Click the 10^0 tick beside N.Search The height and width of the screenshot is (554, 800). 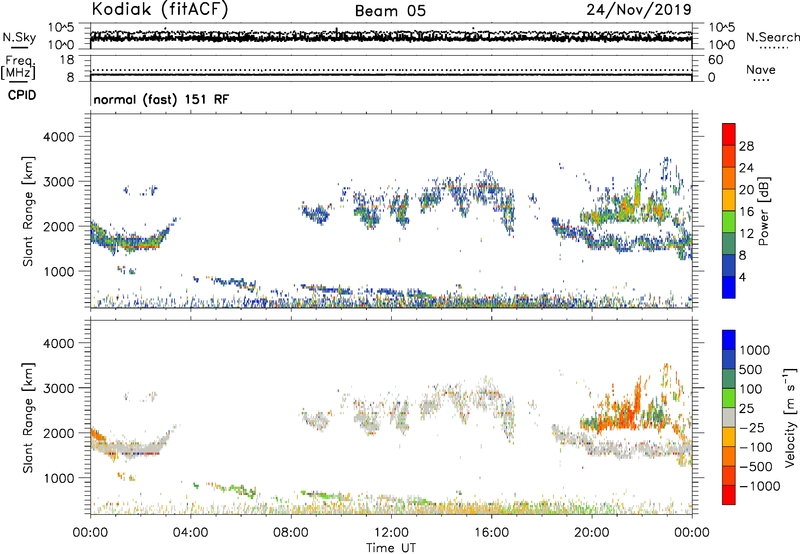tap(722, 45)
